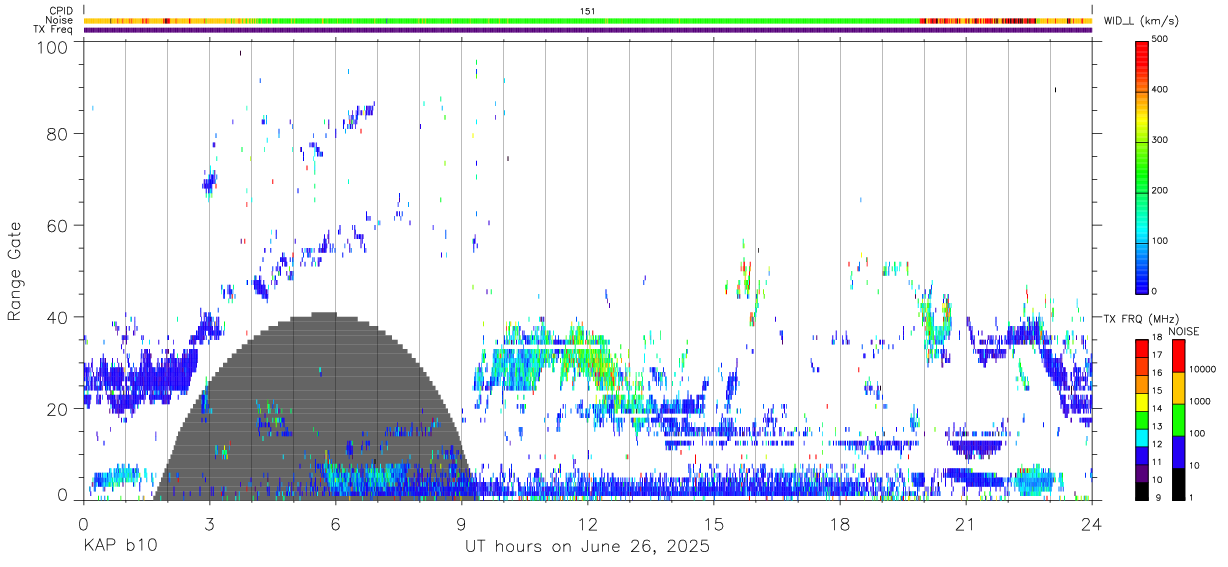Click range gate 20 on the y-axis
Screen dimensions: 1228x567
[57, 408]
